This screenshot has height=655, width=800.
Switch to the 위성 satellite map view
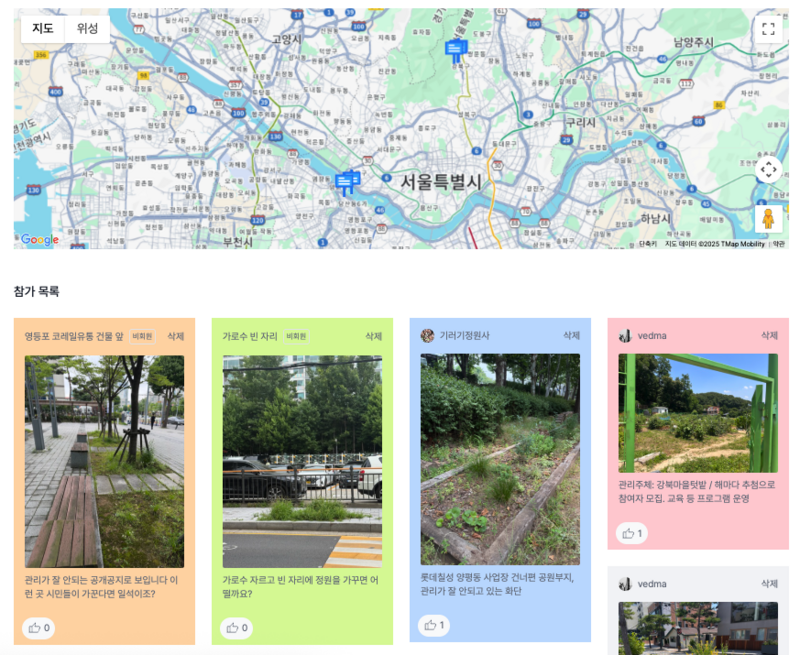(88, 29)
